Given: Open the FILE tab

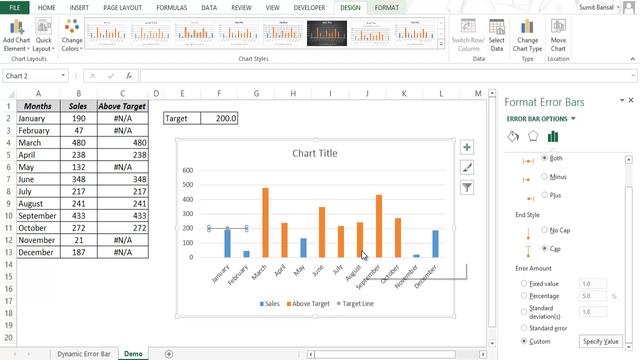Looking at the screenshot, I should click(15, 7).
